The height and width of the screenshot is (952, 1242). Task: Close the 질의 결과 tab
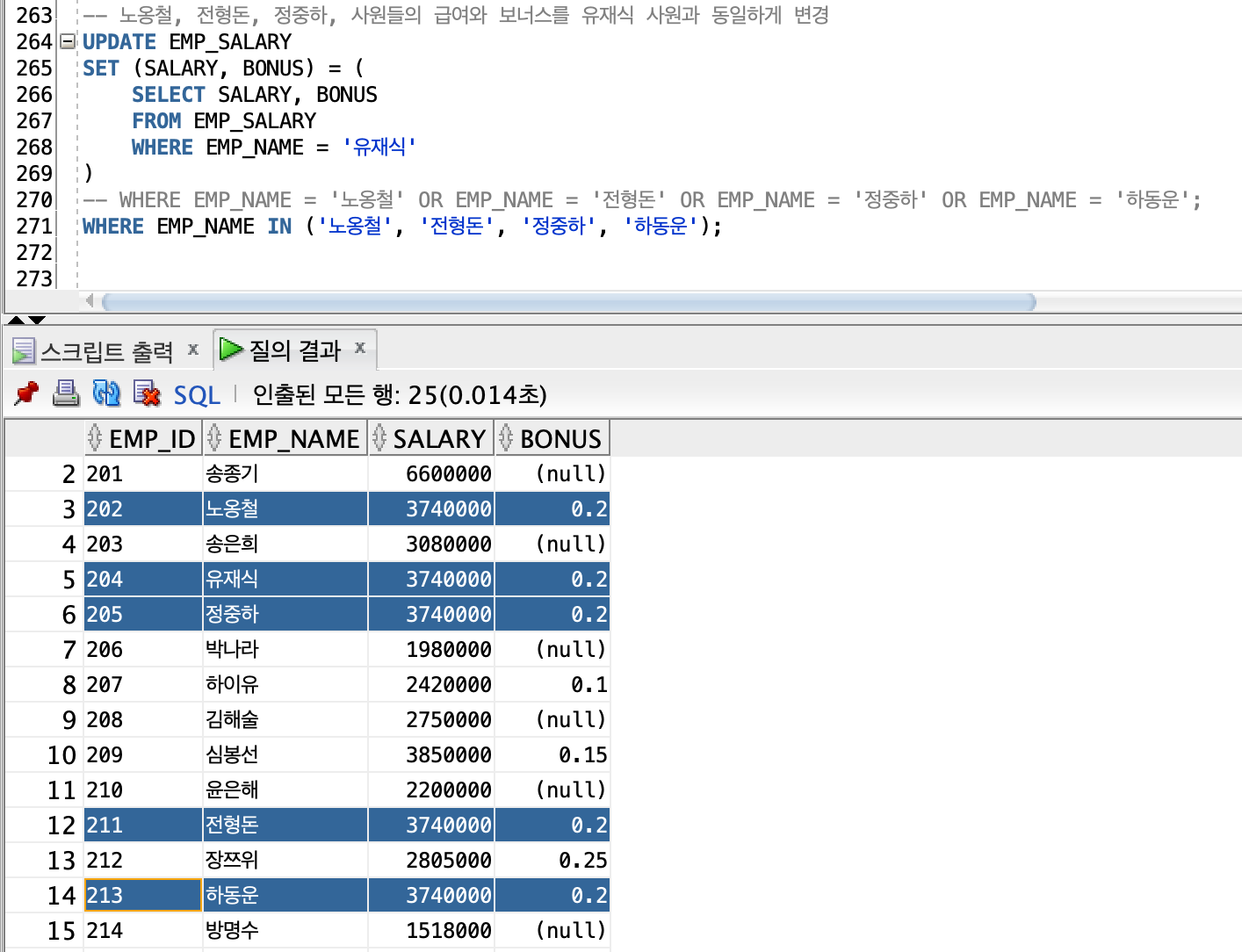[x=360, y=348]
